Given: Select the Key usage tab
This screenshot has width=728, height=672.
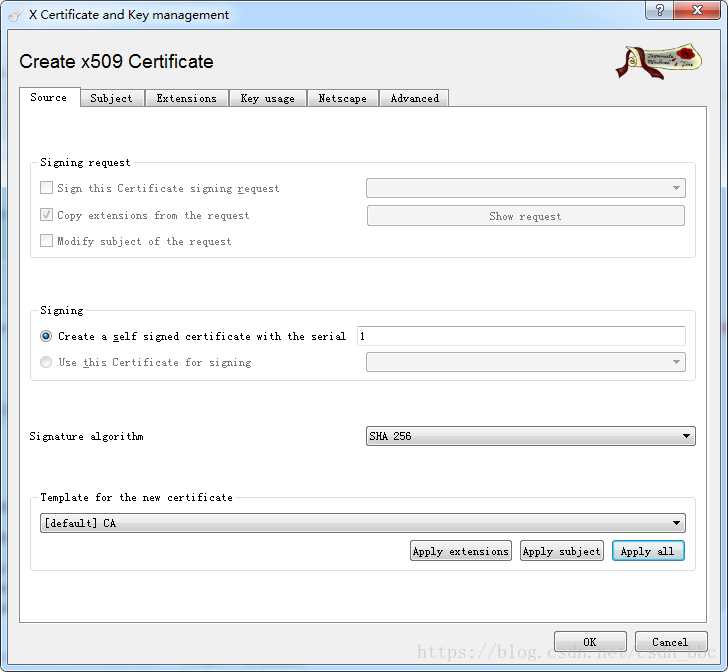Looking at the screenshot, I should tap(267, 98).
